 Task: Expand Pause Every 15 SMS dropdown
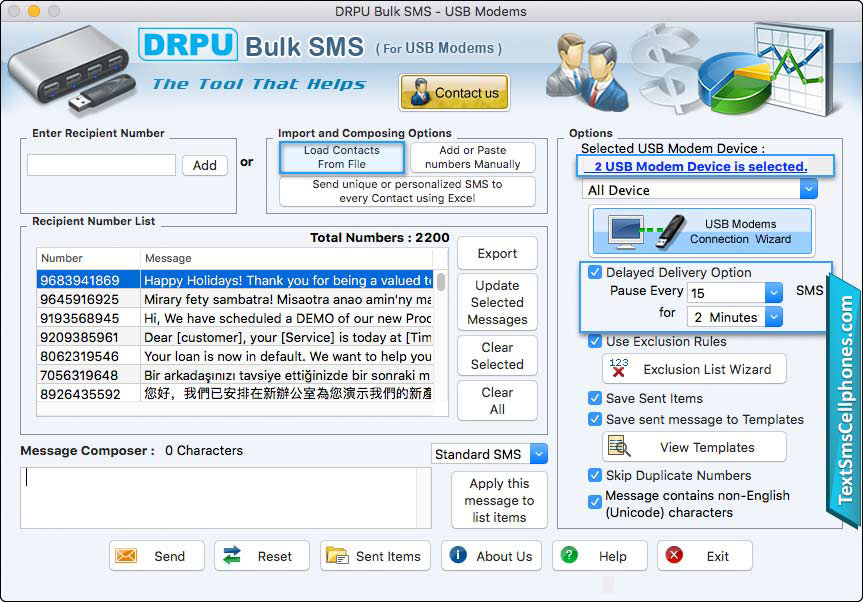(773, 293)
